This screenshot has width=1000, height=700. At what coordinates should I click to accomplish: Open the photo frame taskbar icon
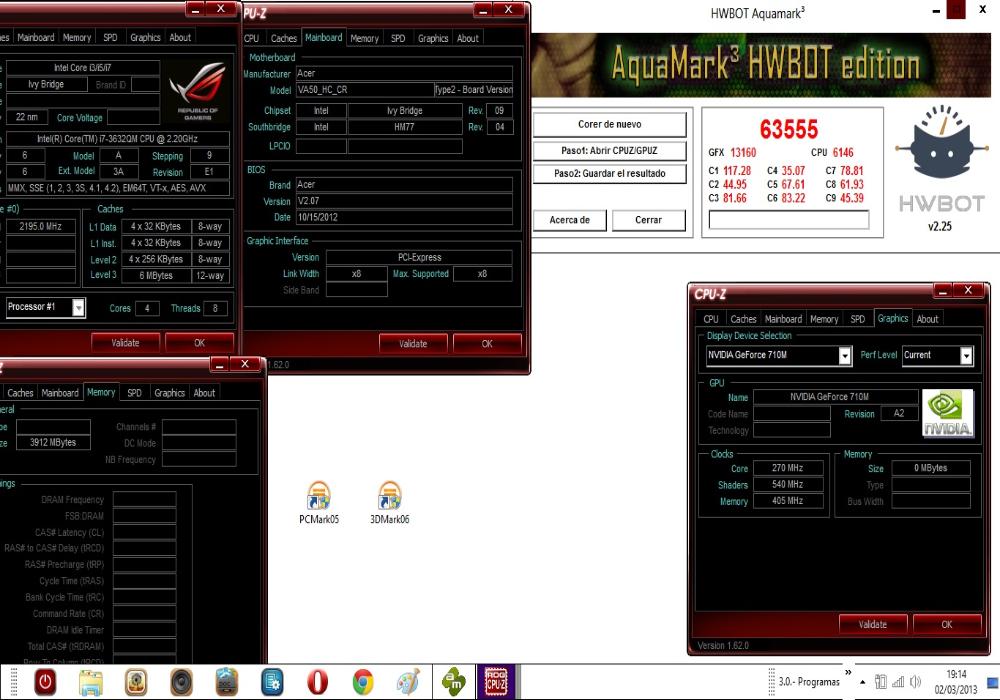coord(136,682)
